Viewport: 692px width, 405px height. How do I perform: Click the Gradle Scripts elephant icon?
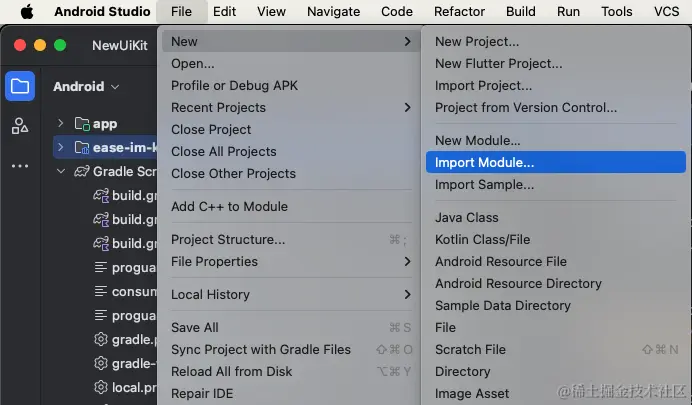point(81,172)
